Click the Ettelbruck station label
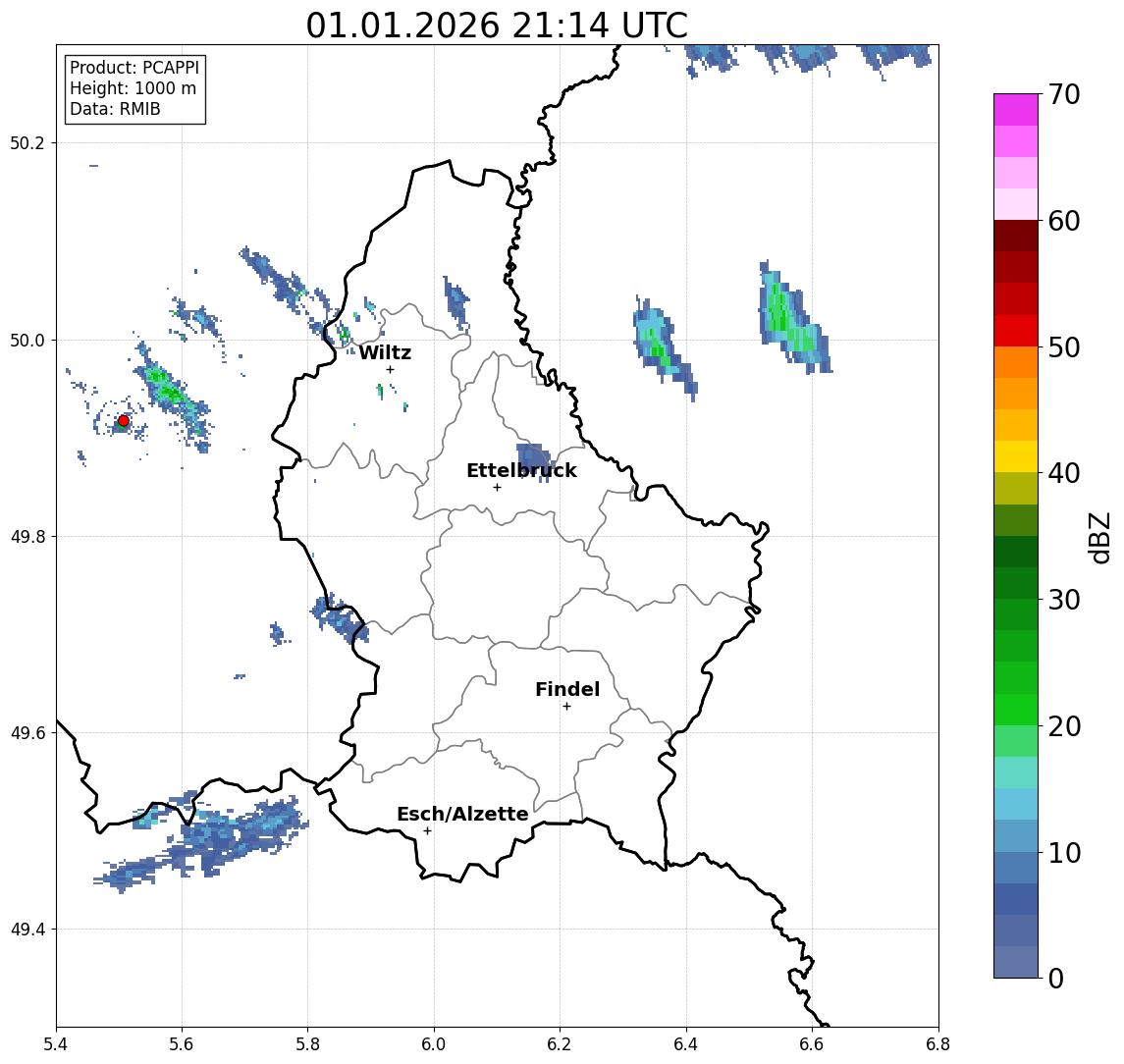The width and height of the screenshot is (1124, 1064). click(521, 470)
